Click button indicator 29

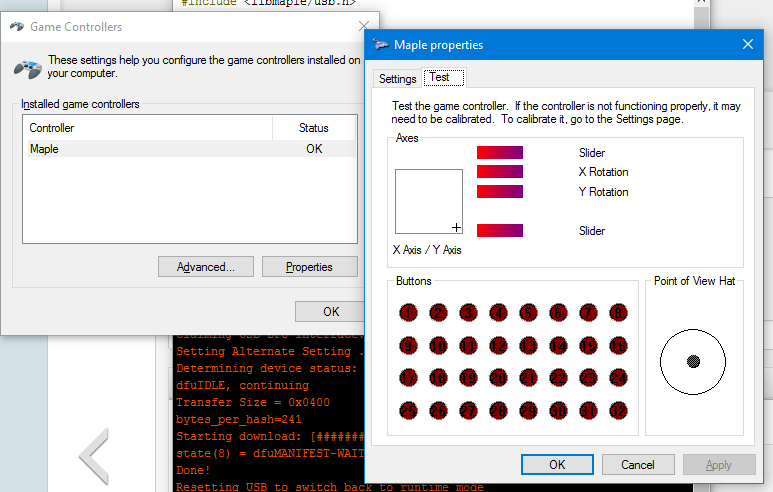pos(528,411)
